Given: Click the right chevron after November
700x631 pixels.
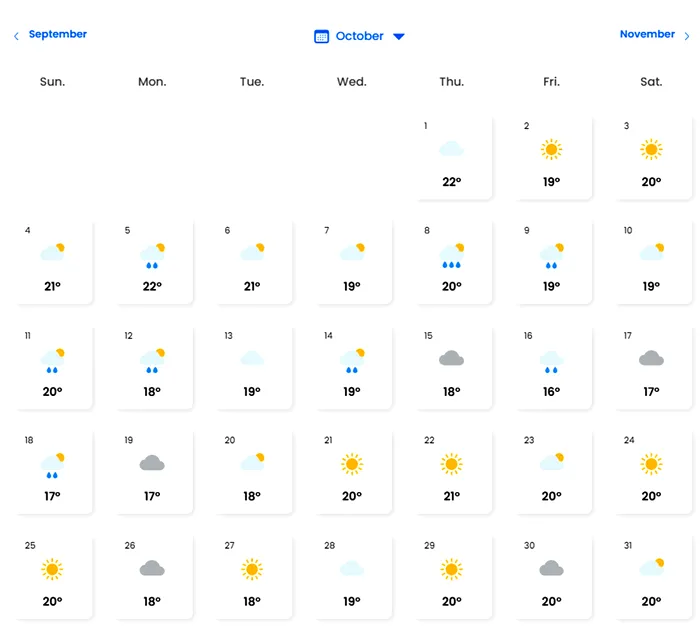Looking at the screenshot, I should pyautogui.click(x=687, y=36).
